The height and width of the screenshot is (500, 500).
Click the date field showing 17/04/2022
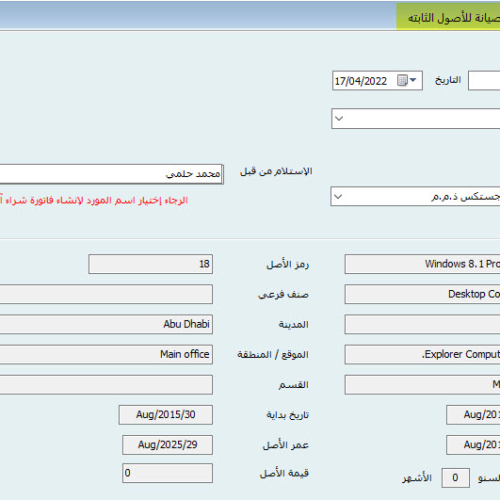[x=377, y=80]
